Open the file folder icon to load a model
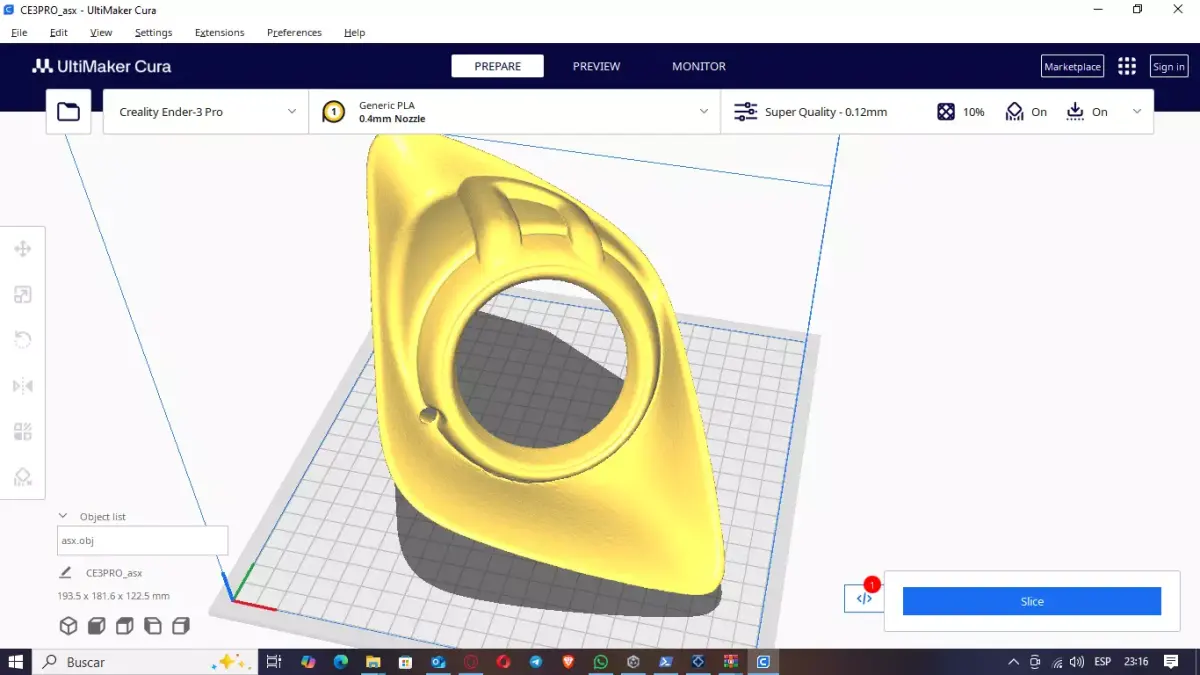1200x675 pixels. 68,111
